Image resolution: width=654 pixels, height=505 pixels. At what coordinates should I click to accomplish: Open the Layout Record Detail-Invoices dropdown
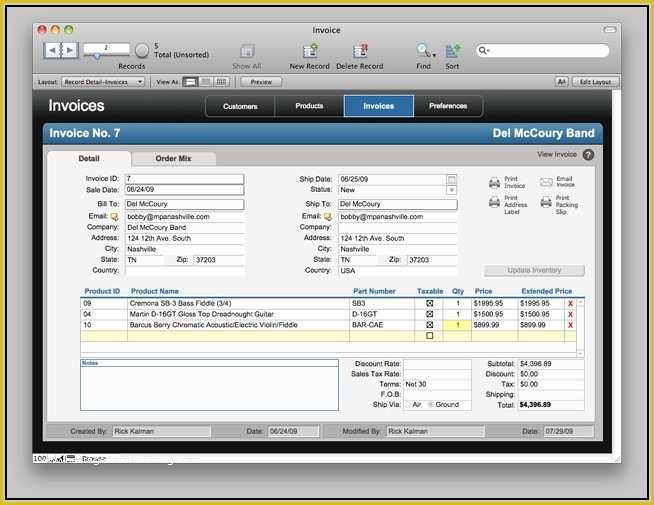point(103,82)
